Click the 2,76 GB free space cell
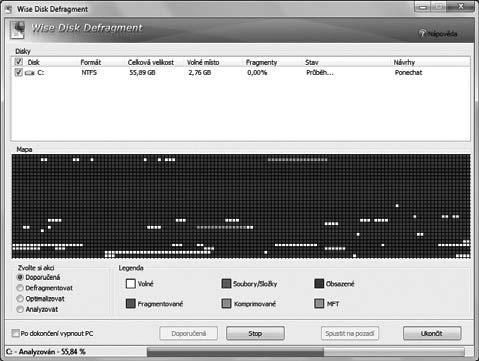479x361 pixels. tap(200, 72)
